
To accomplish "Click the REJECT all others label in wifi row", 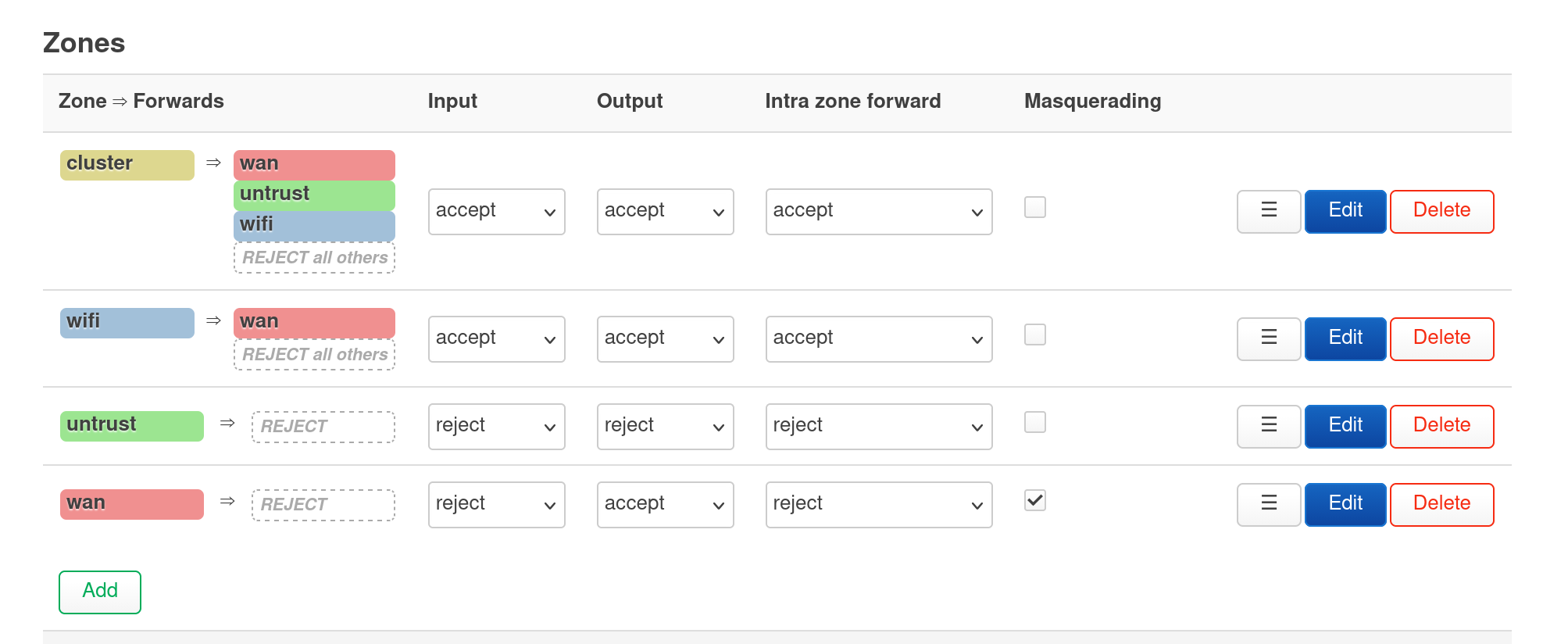I will 314,355.
